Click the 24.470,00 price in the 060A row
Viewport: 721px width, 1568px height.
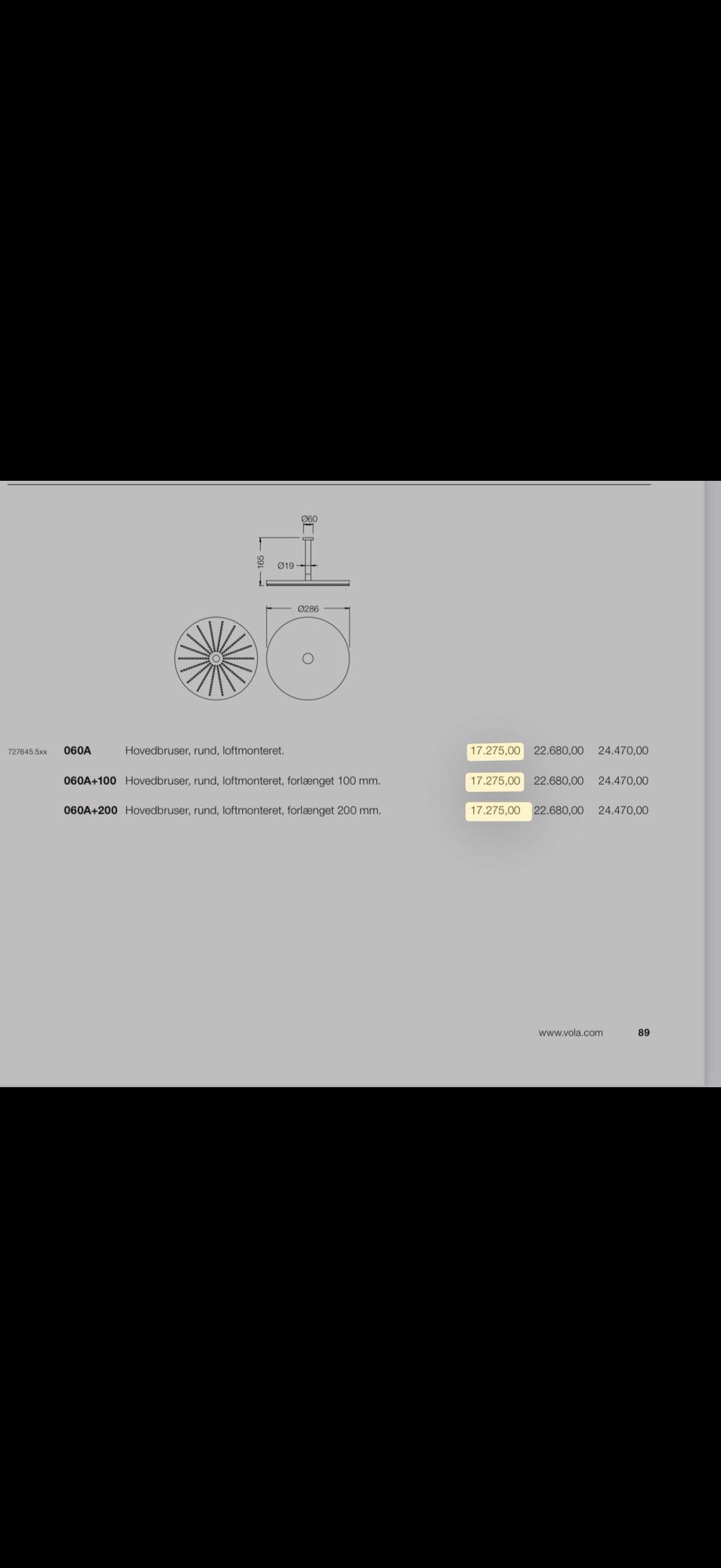[x=623, y=751]
